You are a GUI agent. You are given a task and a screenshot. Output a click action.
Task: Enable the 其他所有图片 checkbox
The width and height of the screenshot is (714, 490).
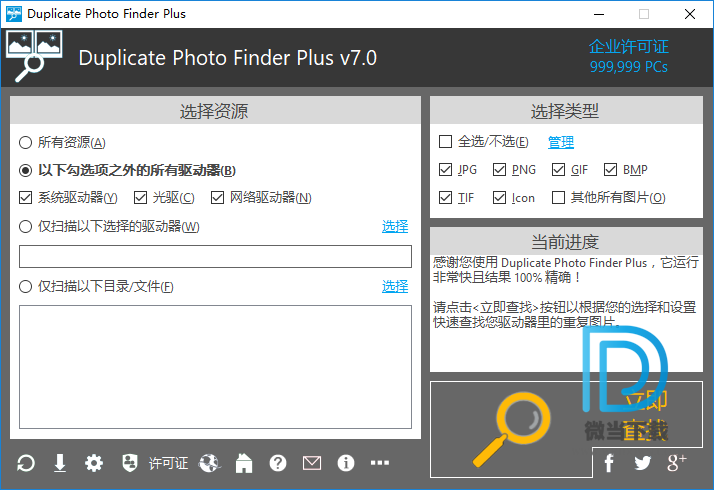tap(558, 198)
